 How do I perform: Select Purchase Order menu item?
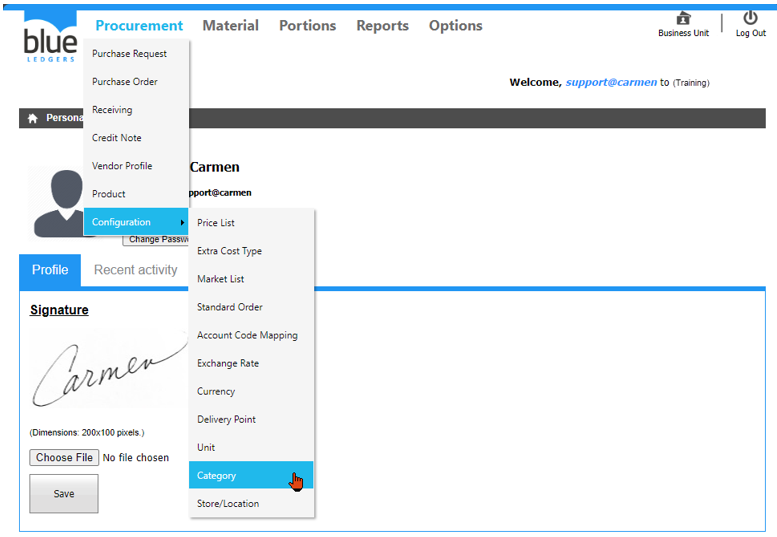[125, 82]
